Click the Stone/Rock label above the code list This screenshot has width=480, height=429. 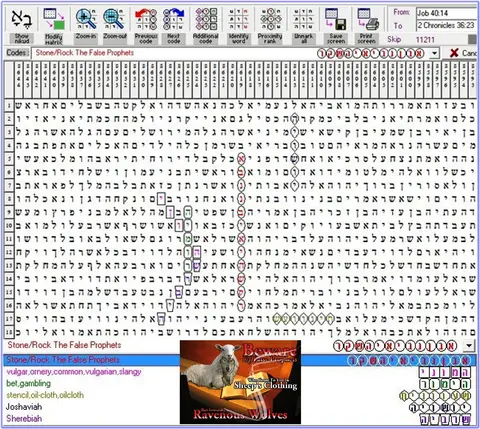(64, 345)
